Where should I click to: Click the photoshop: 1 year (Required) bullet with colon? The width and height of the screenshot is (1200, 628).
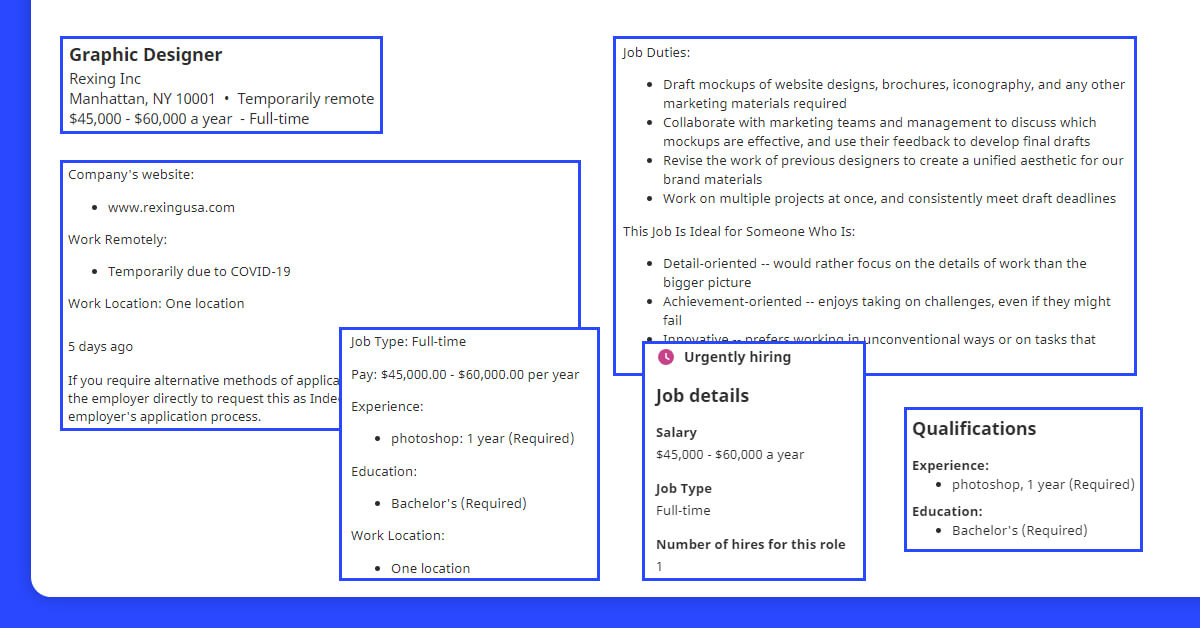pos(483,439)
